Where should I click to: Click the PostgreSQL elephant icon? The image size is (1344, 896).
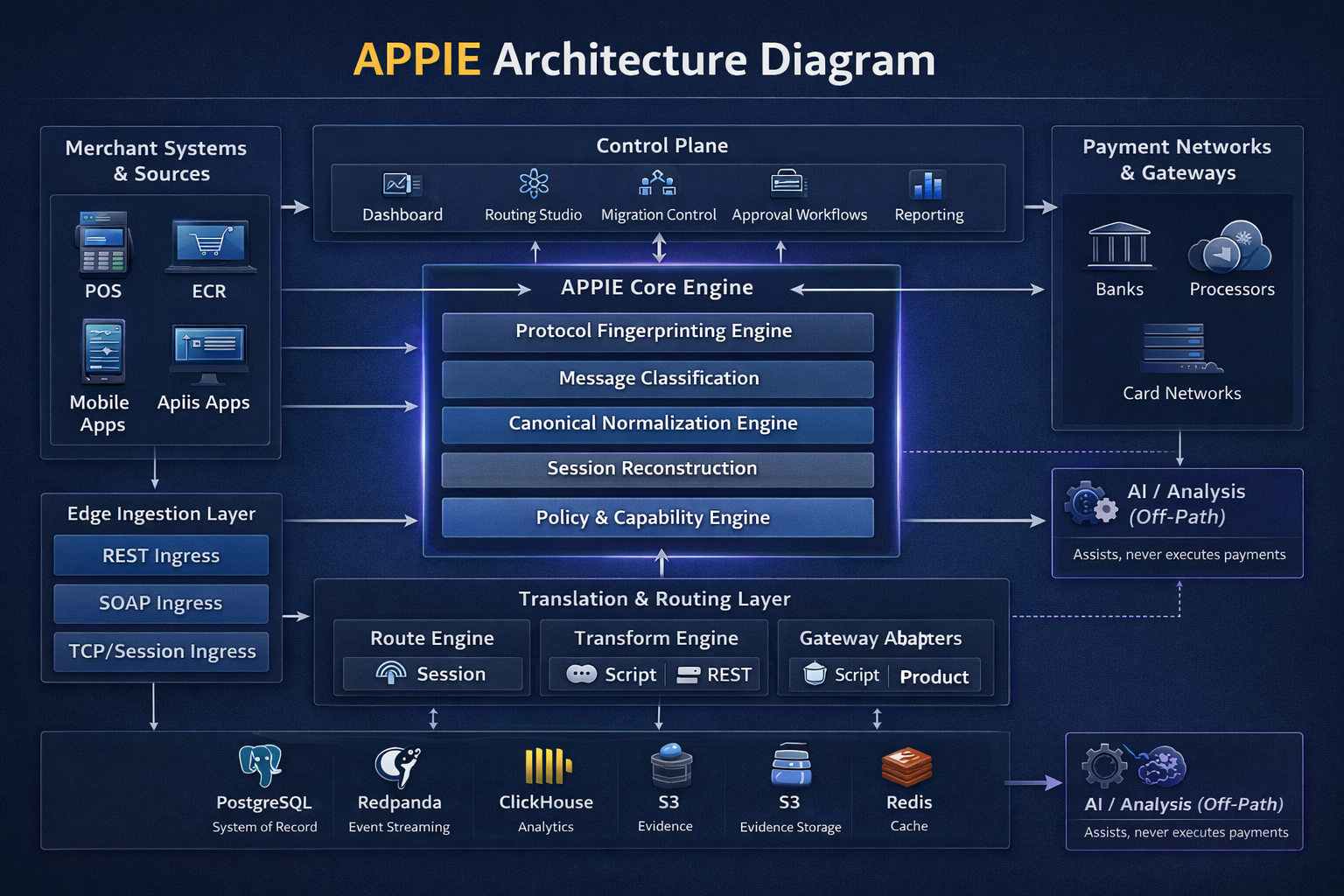(261, 766)
